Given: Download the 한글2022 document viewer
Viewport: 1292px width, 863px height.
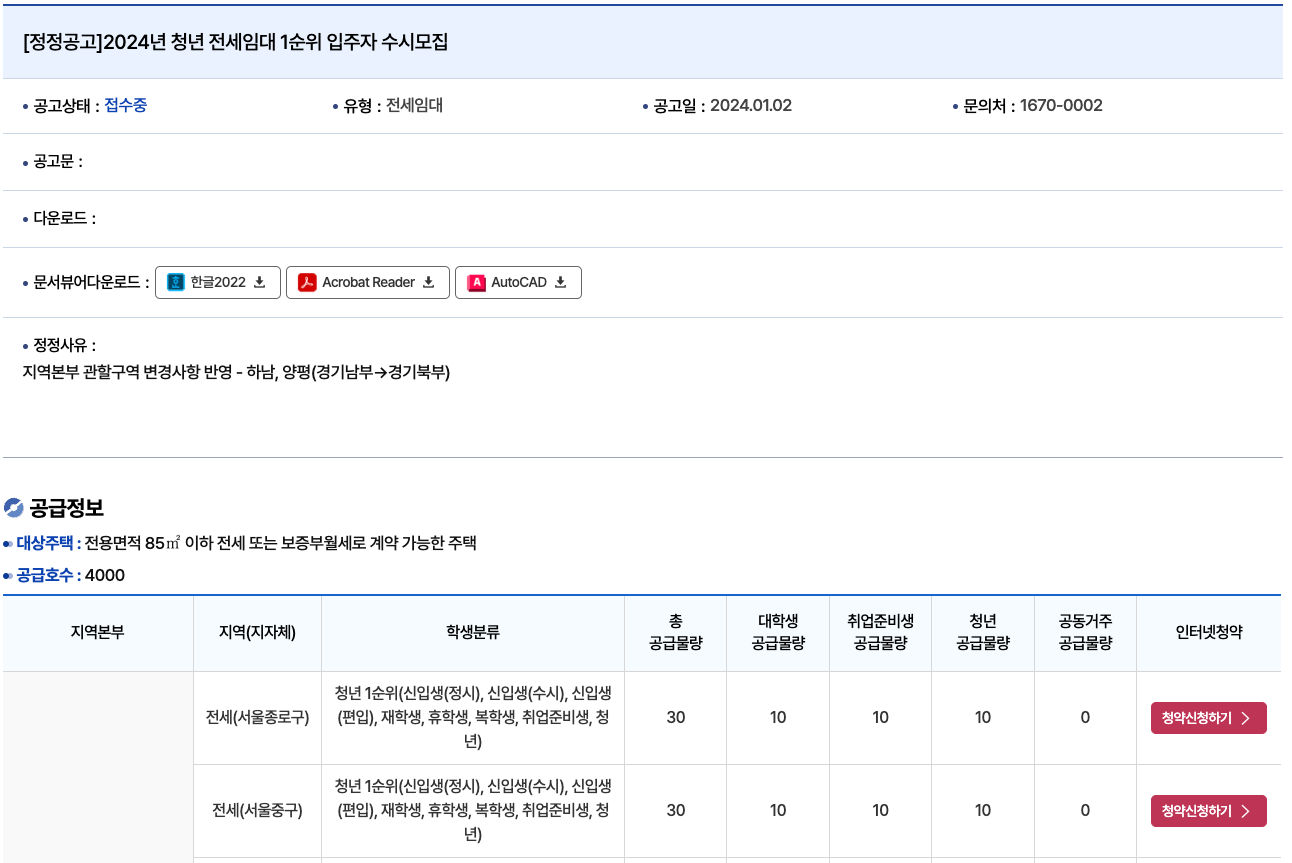Looking at the screenshot, I should click(x=218, y=282).
